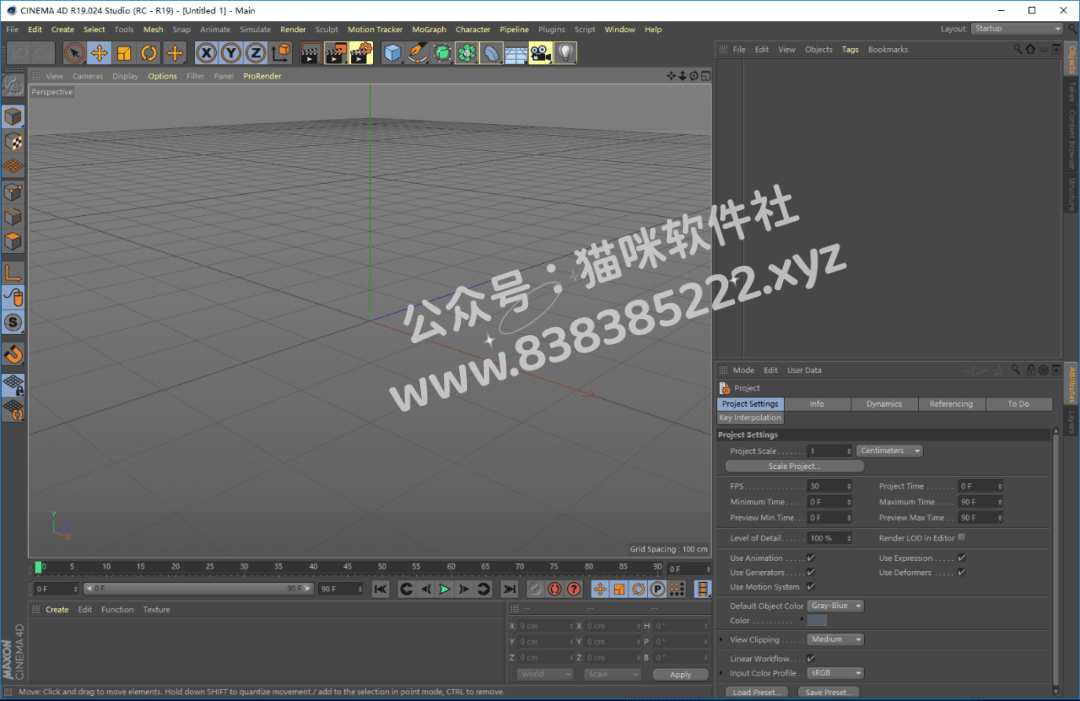Expand the View Clipping disclosure arrow

[x=722, y=640]
